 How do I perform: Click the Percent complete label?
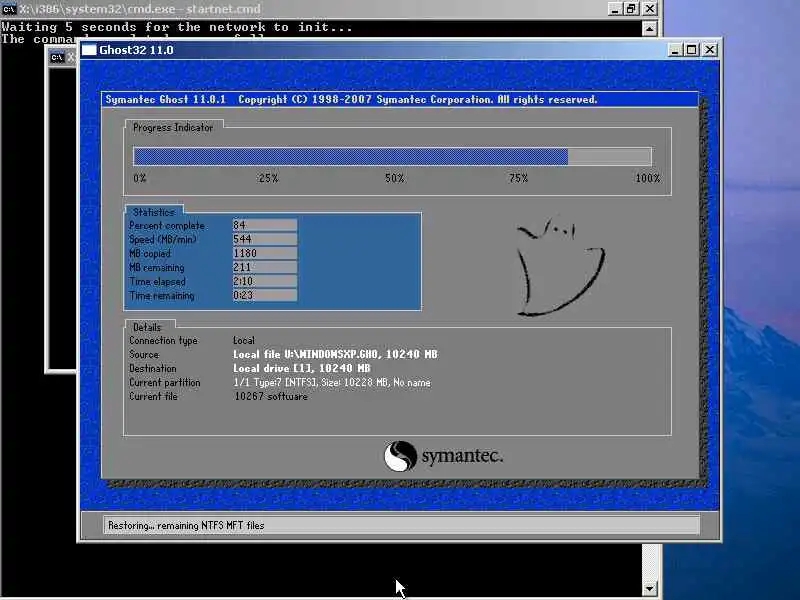tap(167, 226)
